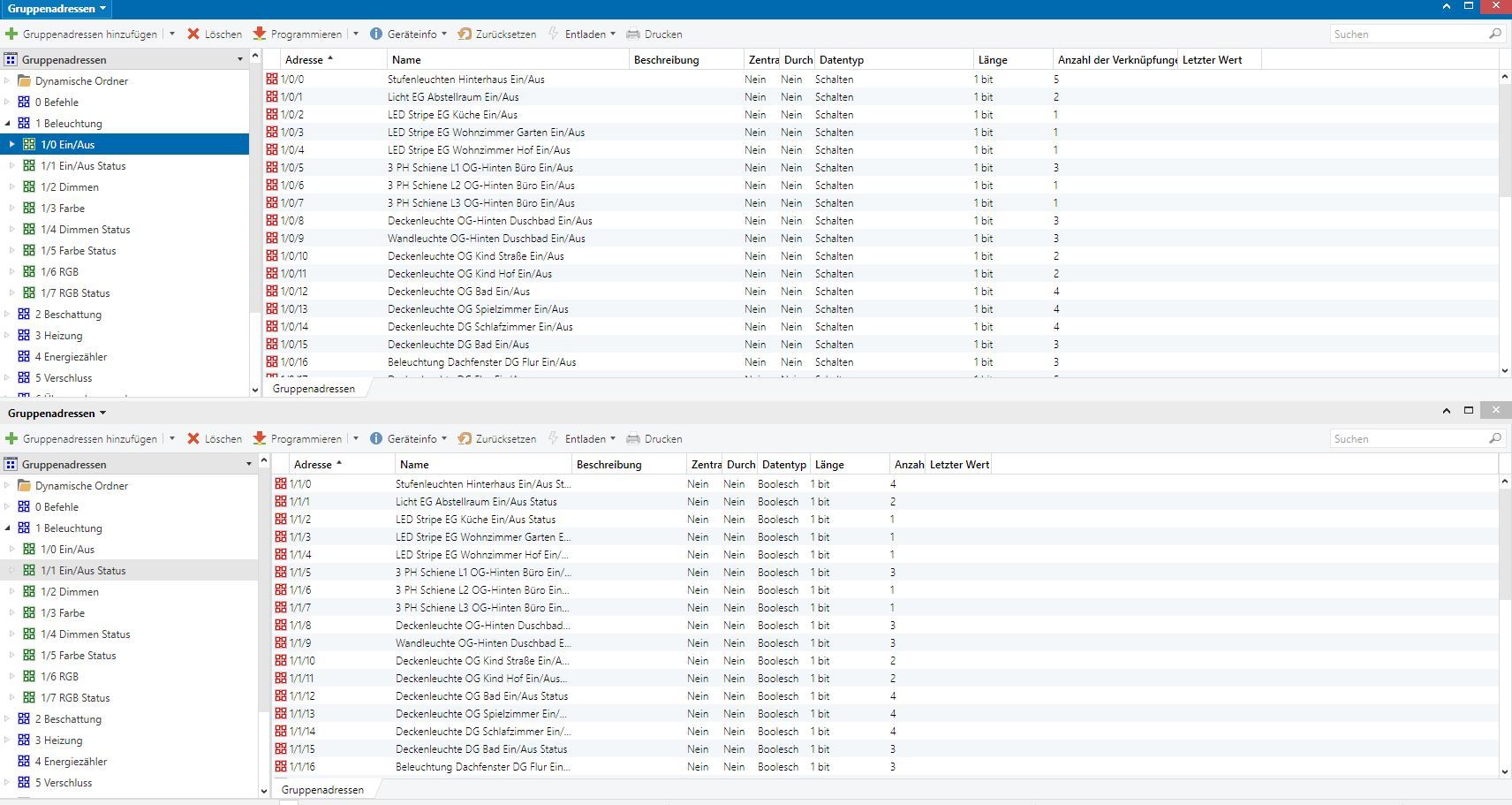Click the top tree scroll-down arrow

pyautogui.click(x=255, y=390)
